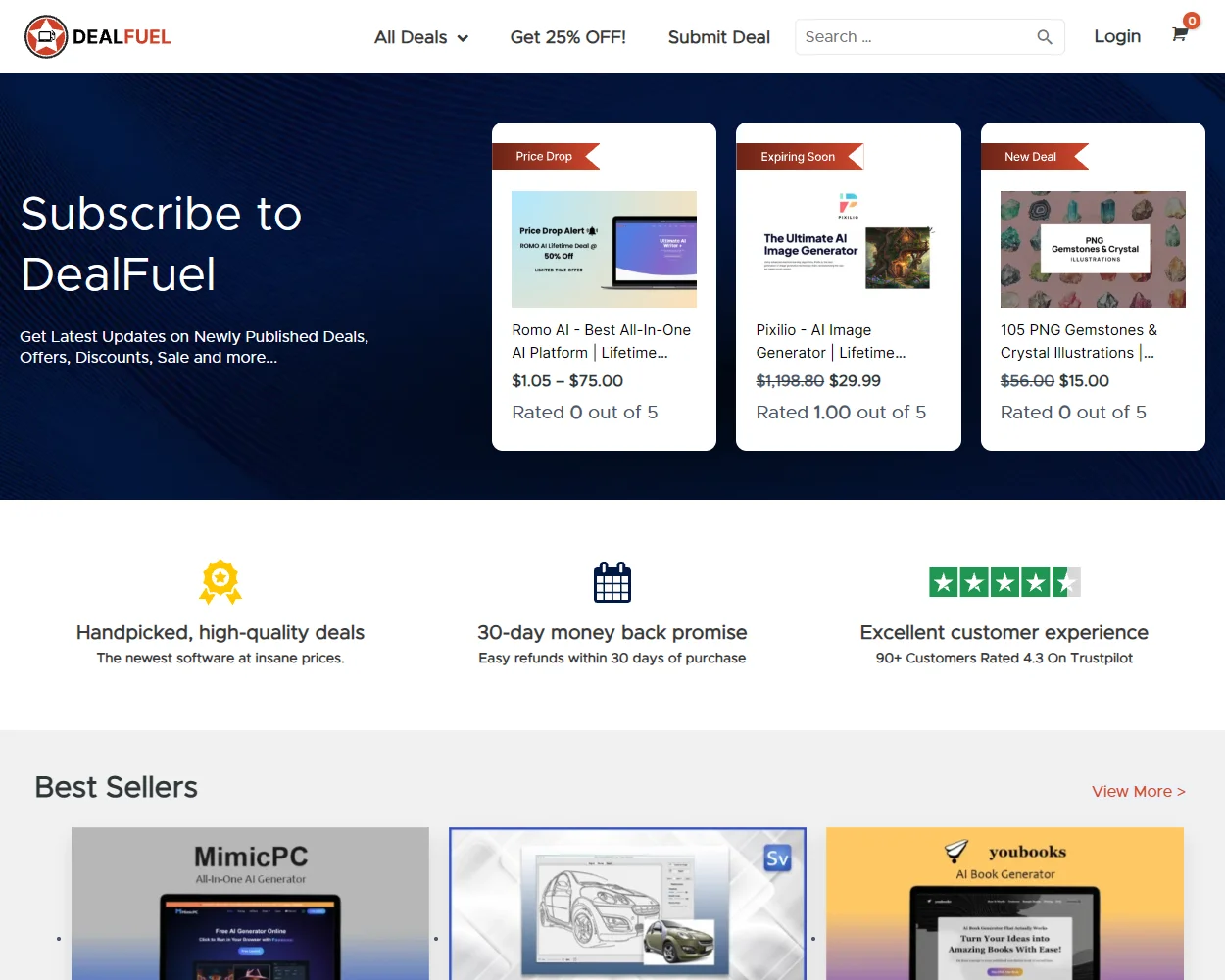
Task: Click the Trustpilot star rating icons
Action: [x=1004, y=581]
